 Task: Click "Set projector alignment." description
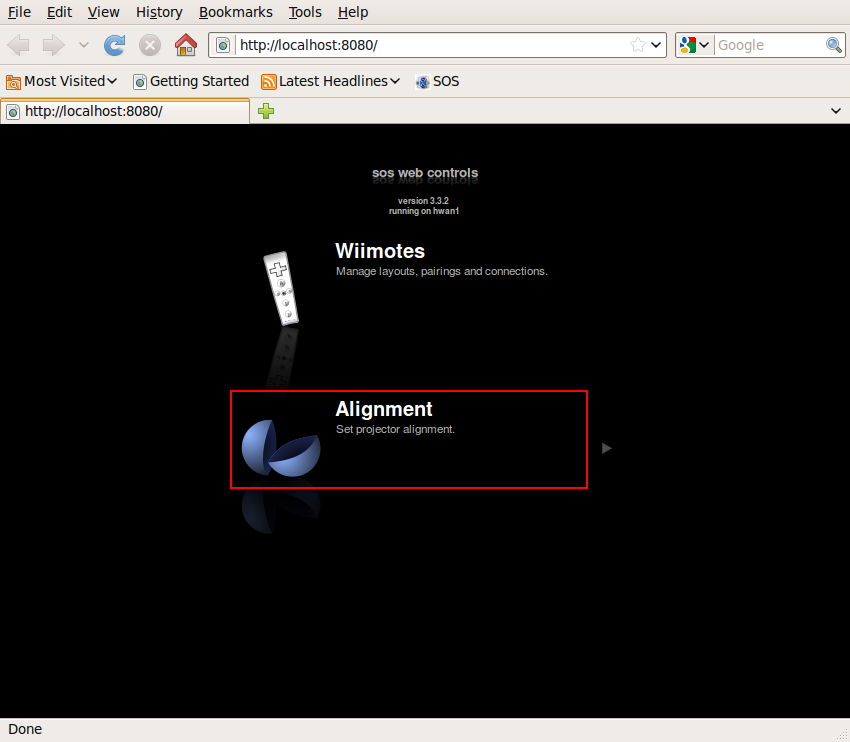[x=395, y=429]
